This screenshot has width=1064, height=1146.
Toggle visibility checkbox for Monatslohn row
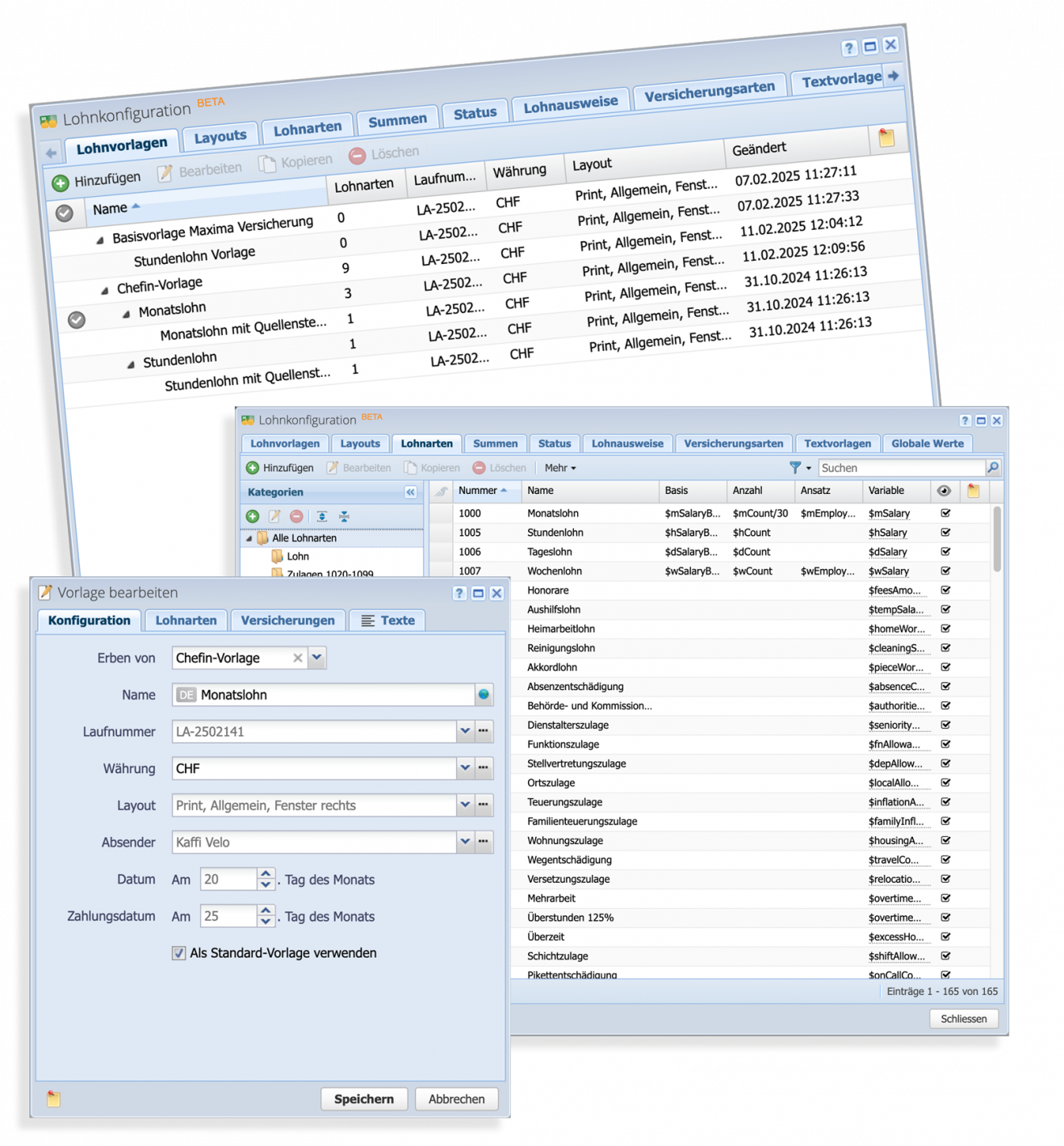click(945, 513)
